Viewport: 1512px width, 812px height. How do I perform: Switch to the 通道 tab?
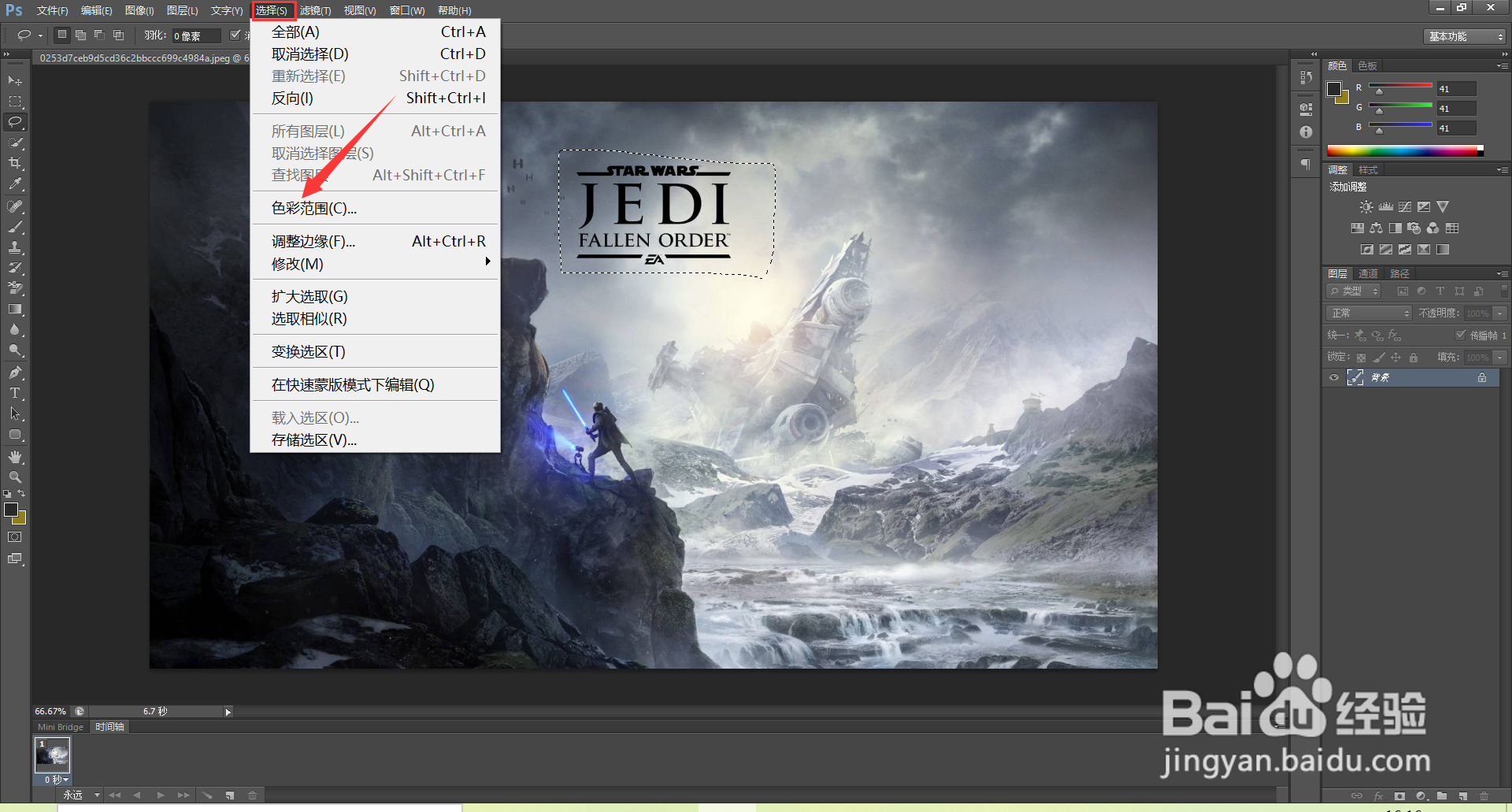1369,274
